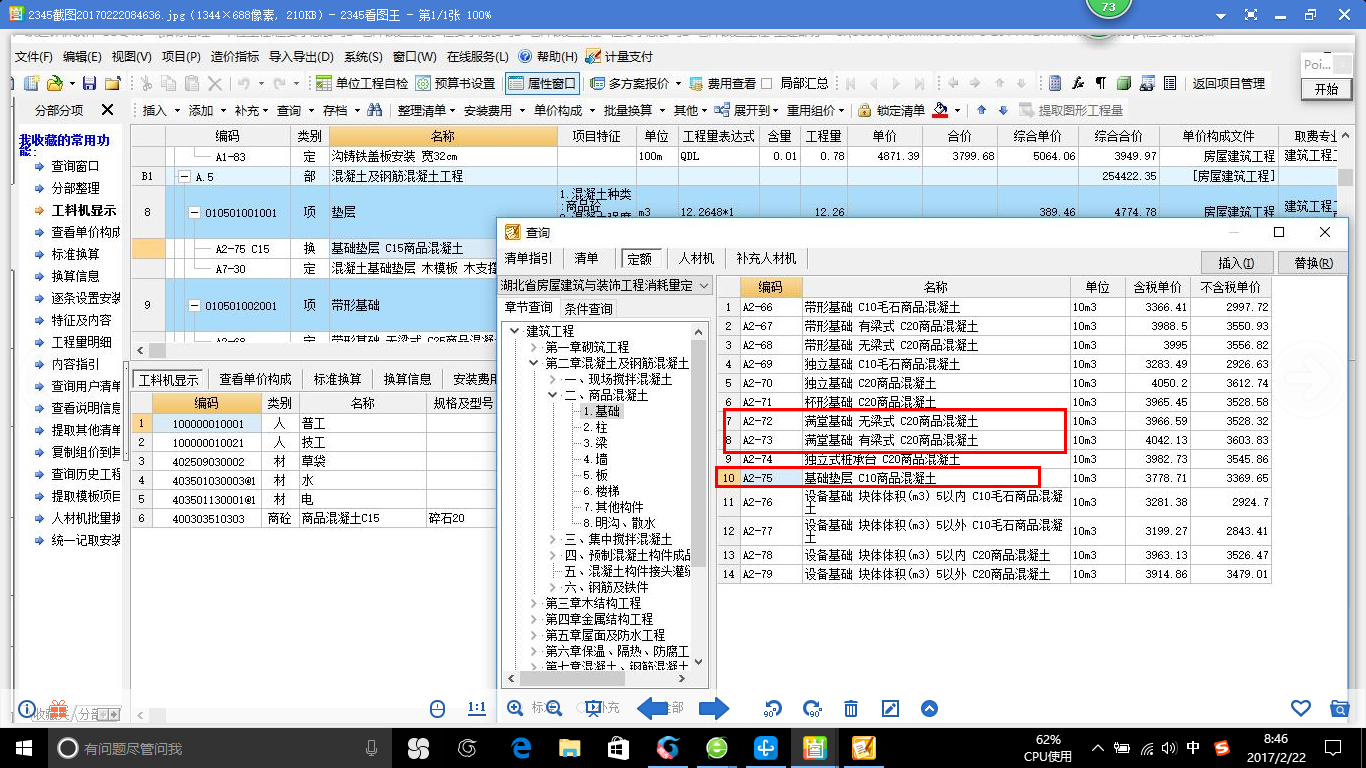Switch to the 条件查询 tab
Image resolution: width=1366 pixels, height=768 pixels.
tap(588, 308)
